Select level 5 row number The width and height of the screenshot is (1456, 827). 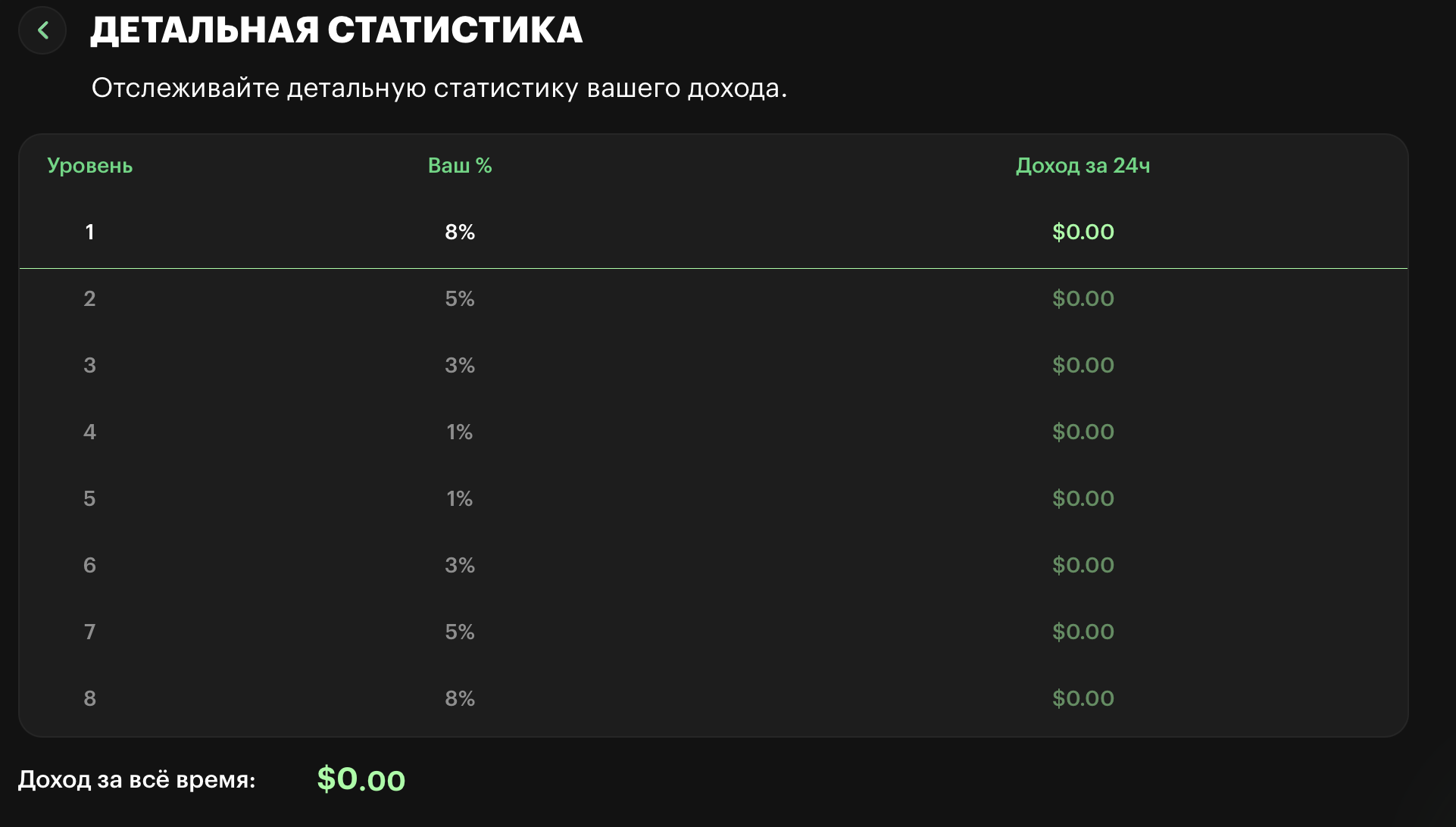[x=89, y=498]
